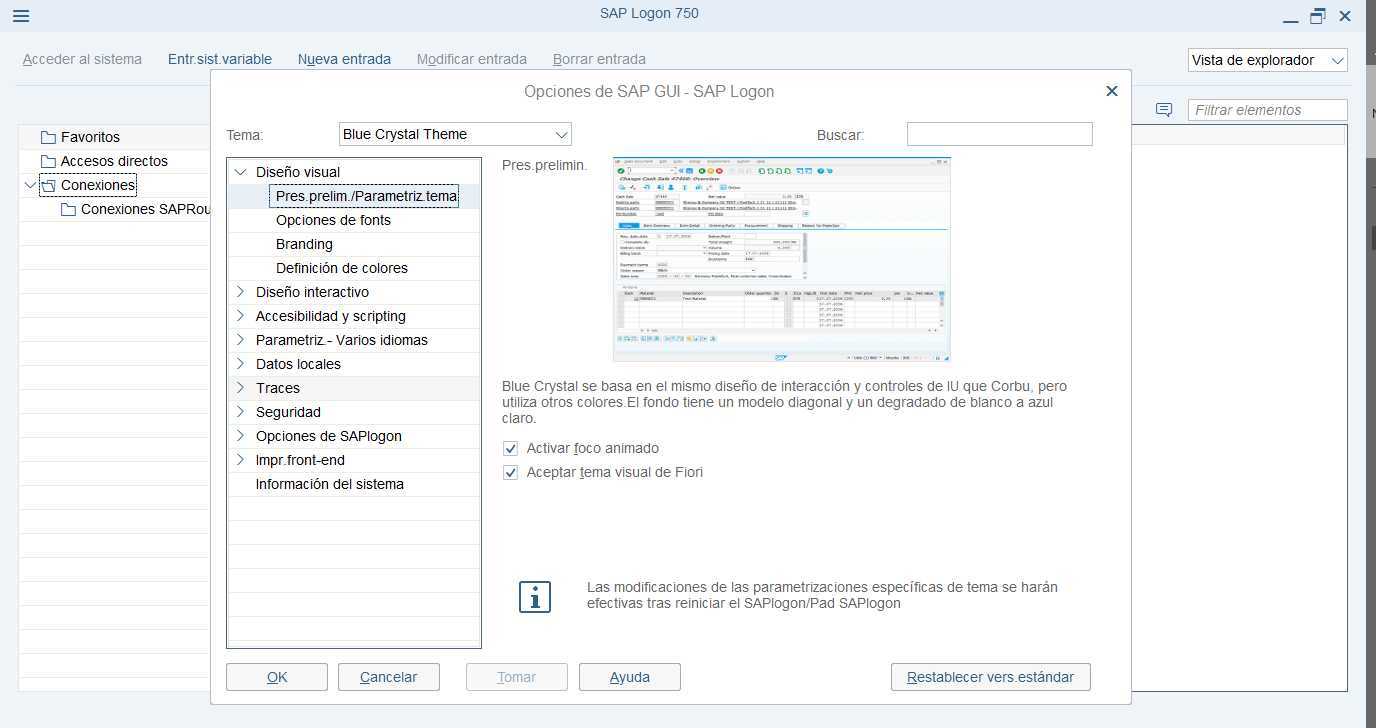
Task: Click the Filtrar elementos field
Action: point(1267,110)
